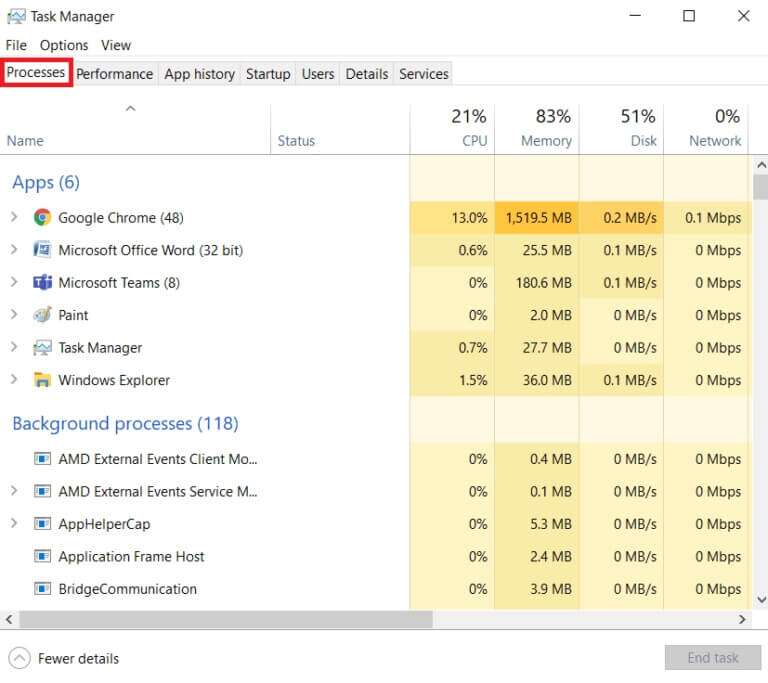The width and height of the screenshot is (768, 683).
Task: Open the Options menu
Action: pos(64,45)
